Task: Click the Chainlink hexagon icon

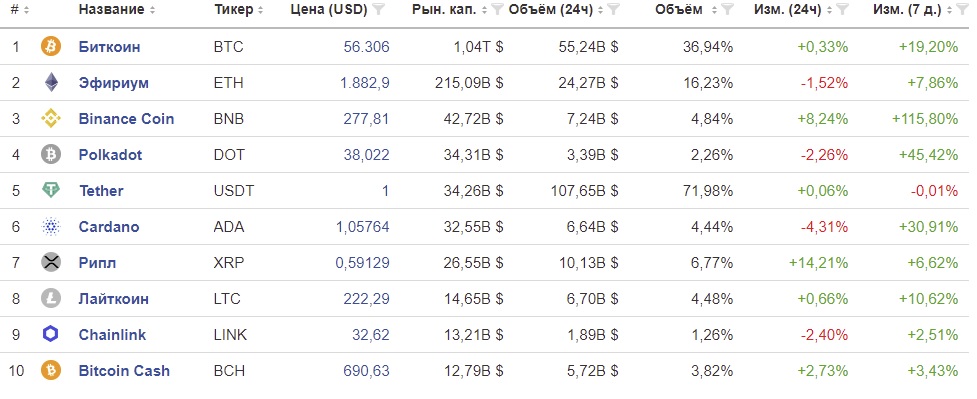Action: [x=51, y=334]
